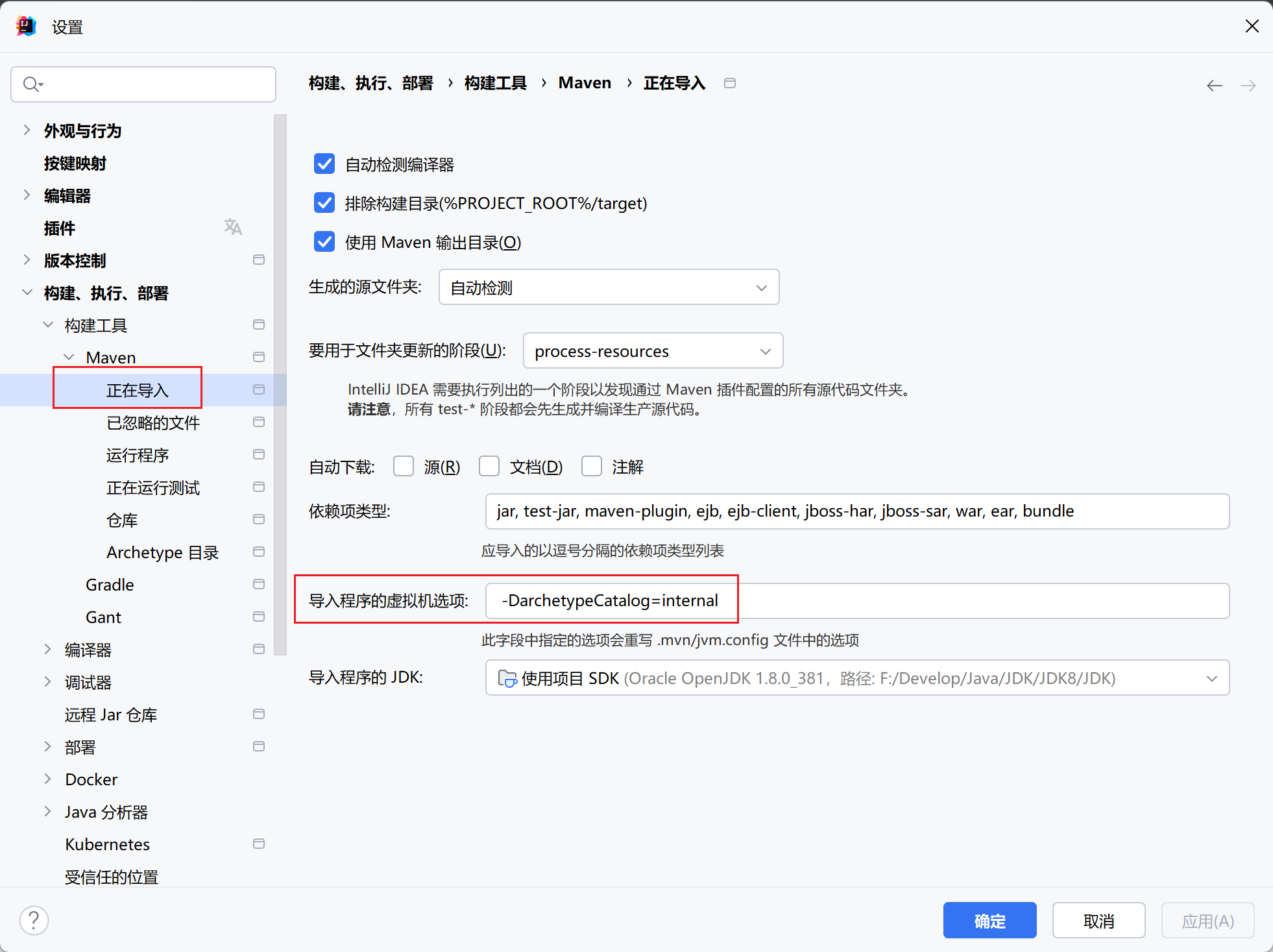Collapse the 构建、执行、部署 tree node
Viewport: 1273px width, 952px height.
tap(27, 292)
